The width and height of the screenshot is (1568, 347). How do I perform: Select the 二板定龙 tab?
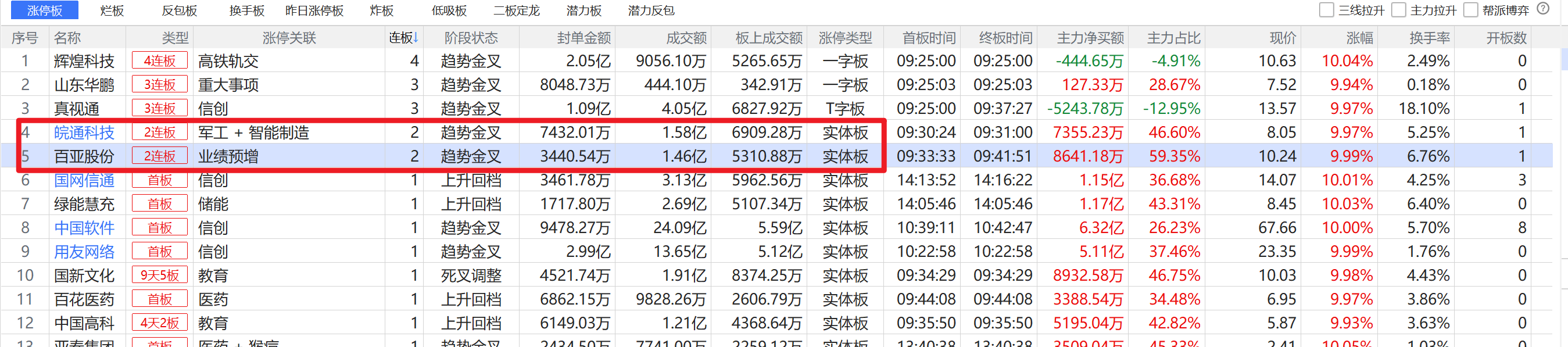click(517, 10)
